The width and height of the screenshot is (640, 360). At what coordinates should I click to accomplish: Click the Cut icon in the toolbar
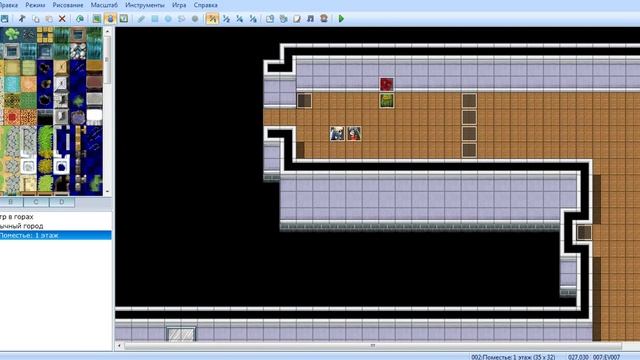(22, 19)
